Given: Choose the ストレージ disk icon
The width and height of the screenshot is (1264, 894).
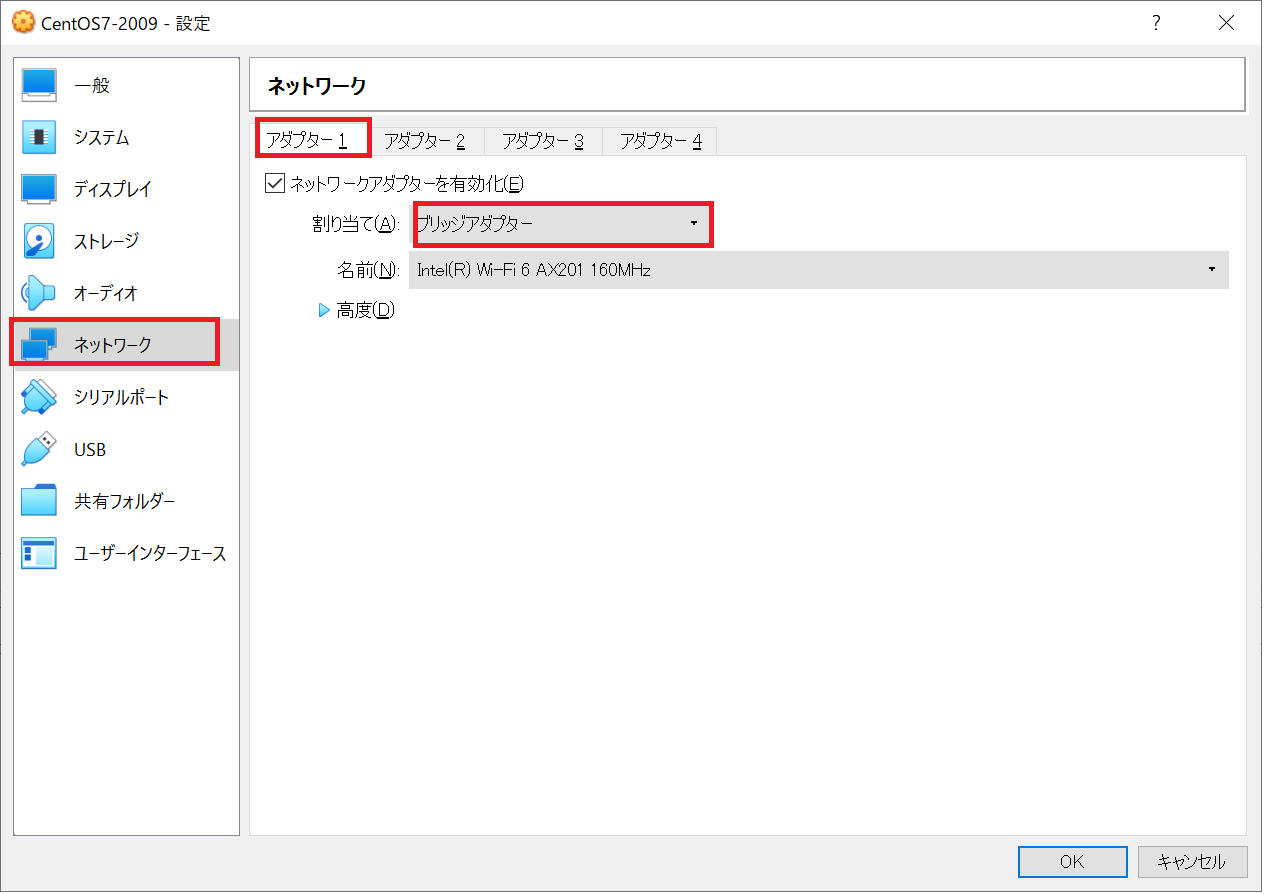Looking at the screenshot, I should click(39, 241).
